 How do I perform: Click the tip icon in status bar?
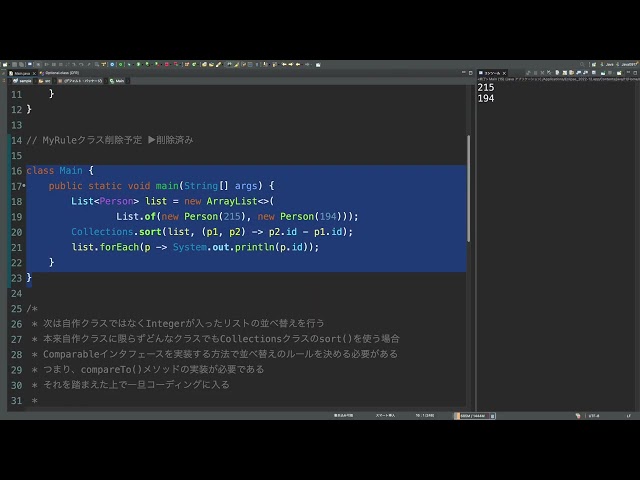click(578, 416)
